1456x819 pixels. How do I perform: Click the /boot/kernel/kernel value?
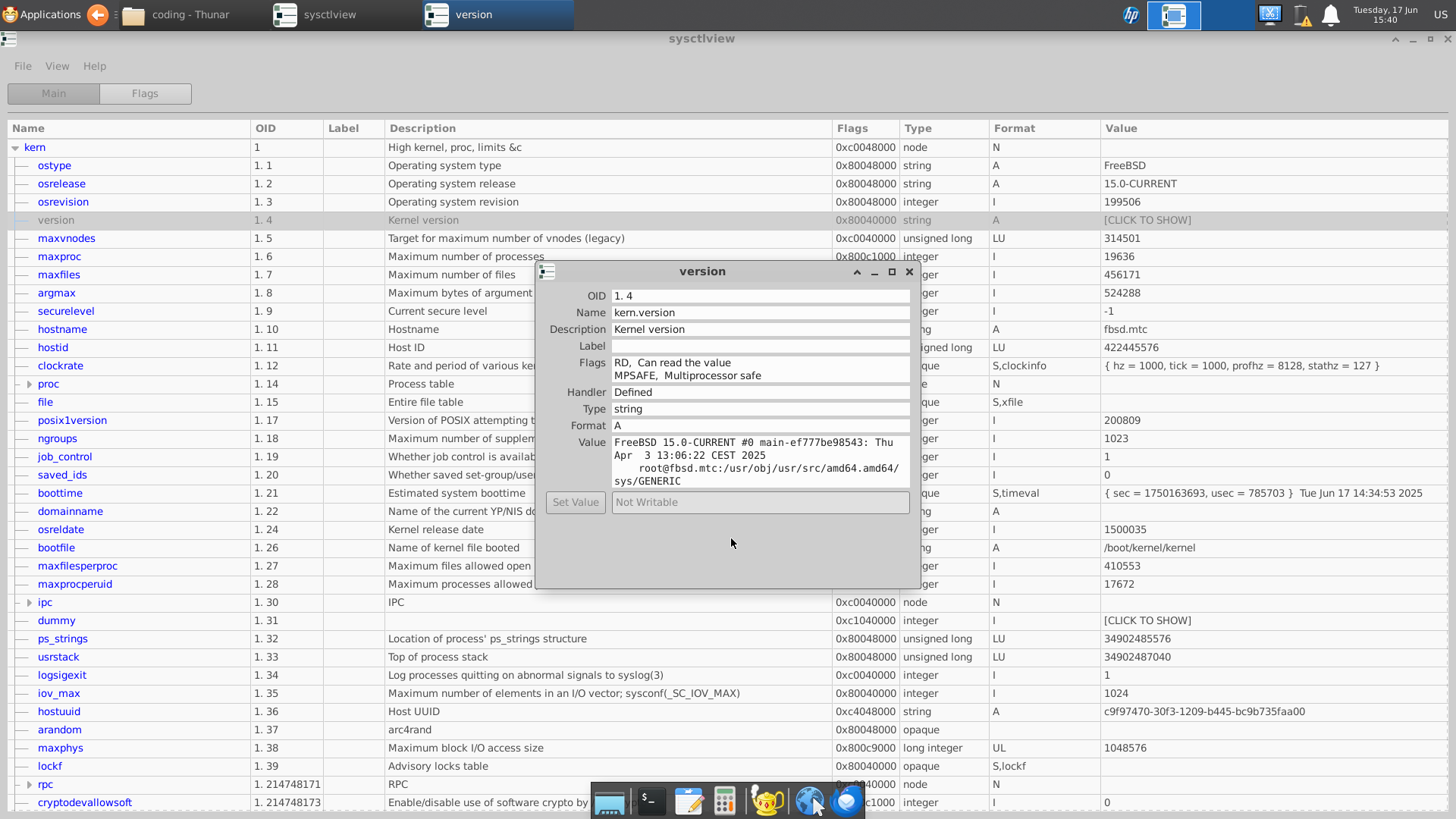[x=1149, y=548]
